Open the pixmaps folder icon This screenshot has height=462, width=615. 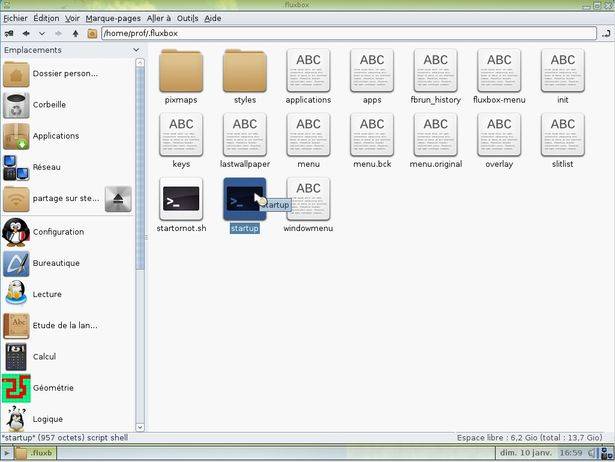(181, 71)
